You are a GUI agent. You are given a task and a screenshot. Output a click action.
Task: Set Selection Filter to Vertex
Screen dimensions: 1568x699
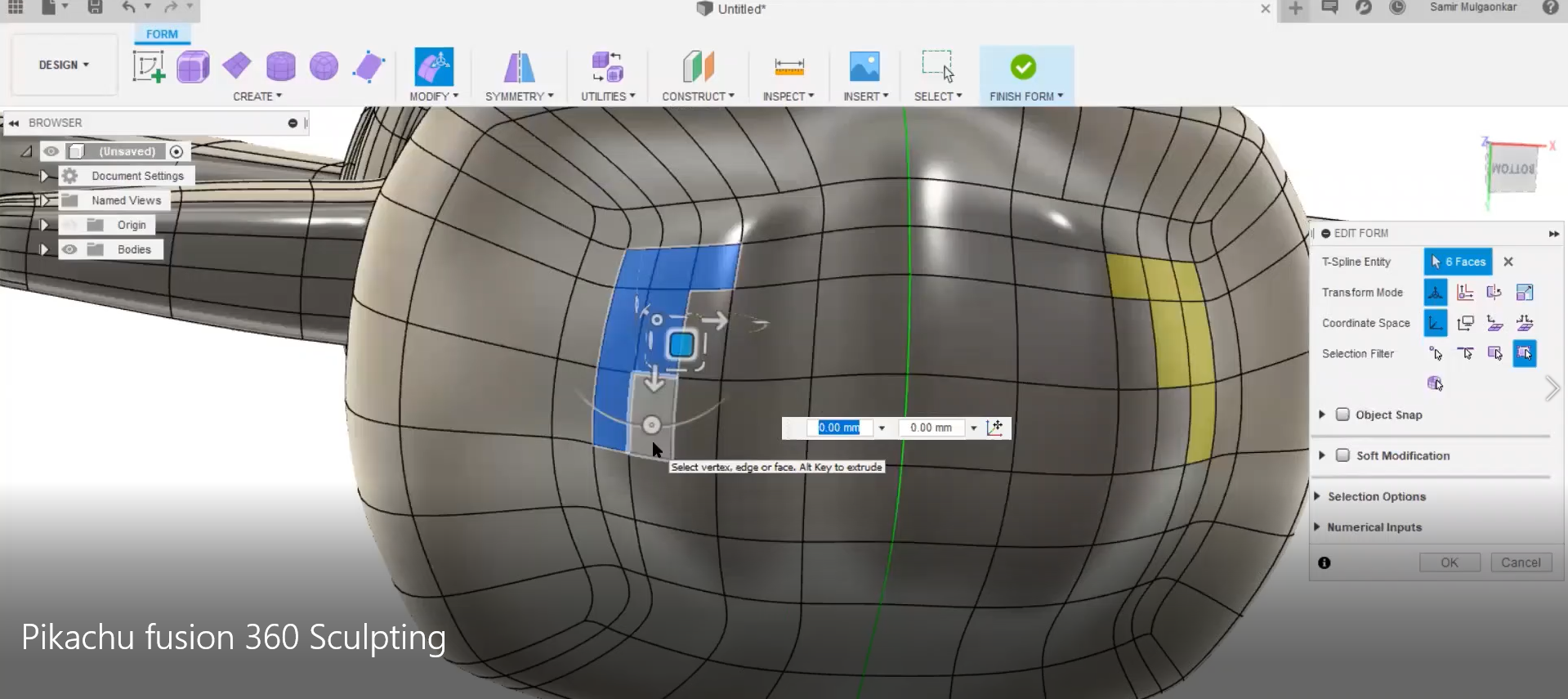(1436, 353)
